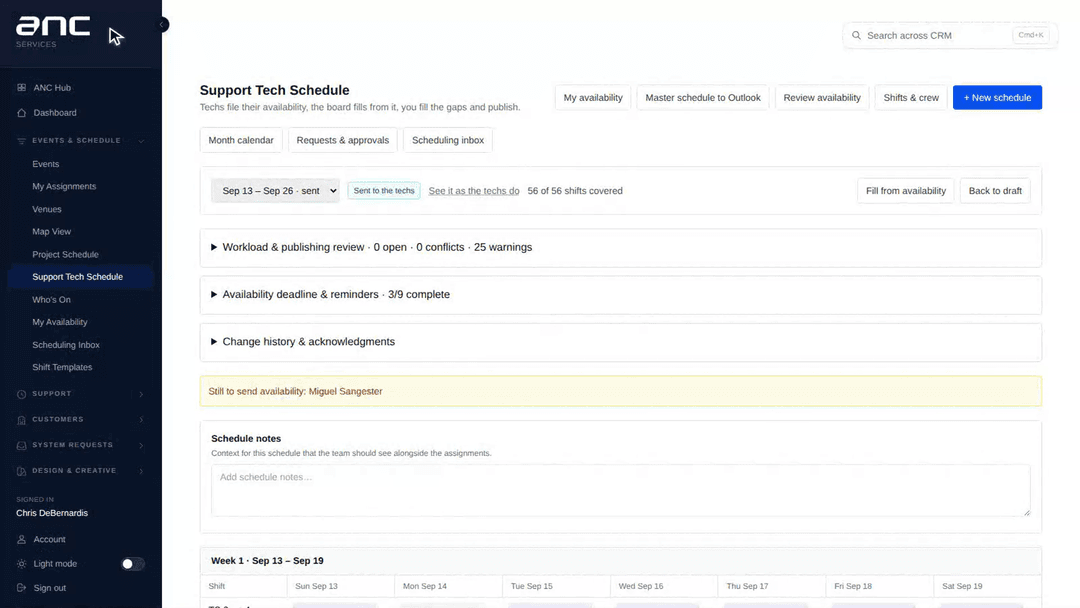Collapse the sidebar with the arrow button
This screenshot has width=1080, height=608.
162,25
